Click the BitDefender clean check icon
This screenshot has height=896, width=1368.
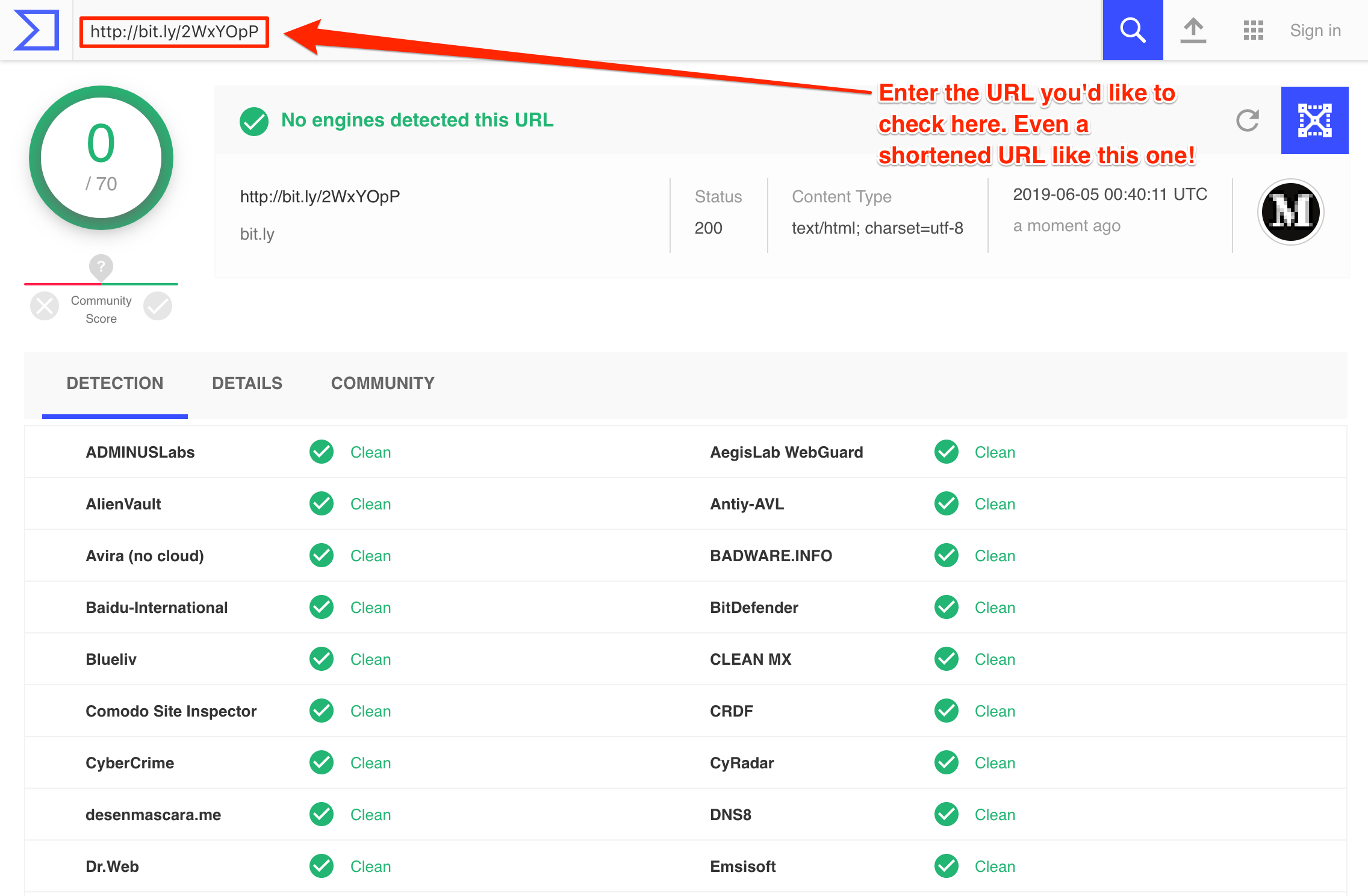947,607
